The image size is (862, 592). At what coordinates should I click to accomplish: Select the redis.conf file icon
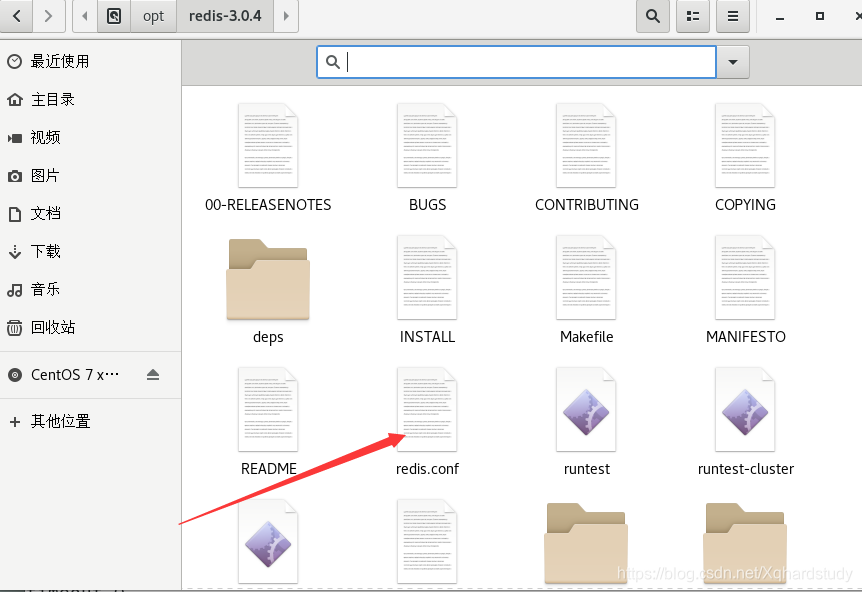click(x=427, y=410)
